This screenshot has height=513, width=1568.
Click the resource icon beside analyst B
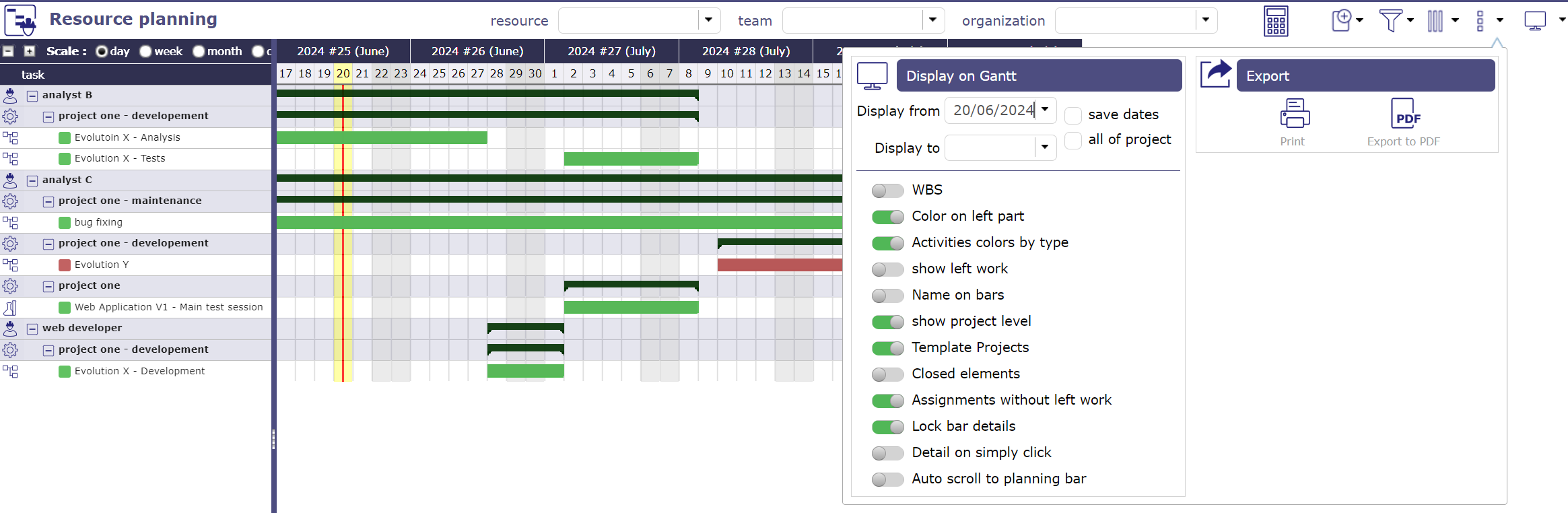coord(10,95)
